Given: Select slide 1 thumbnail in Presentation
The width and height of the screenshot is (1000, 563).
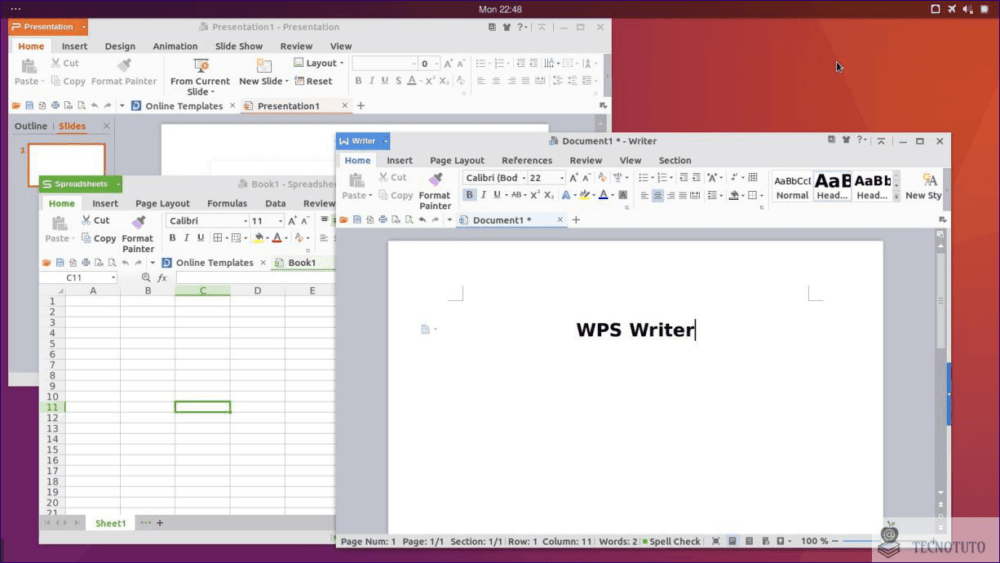Looking at the screenshot, I should pyautogui.click(x=66, y=165).
